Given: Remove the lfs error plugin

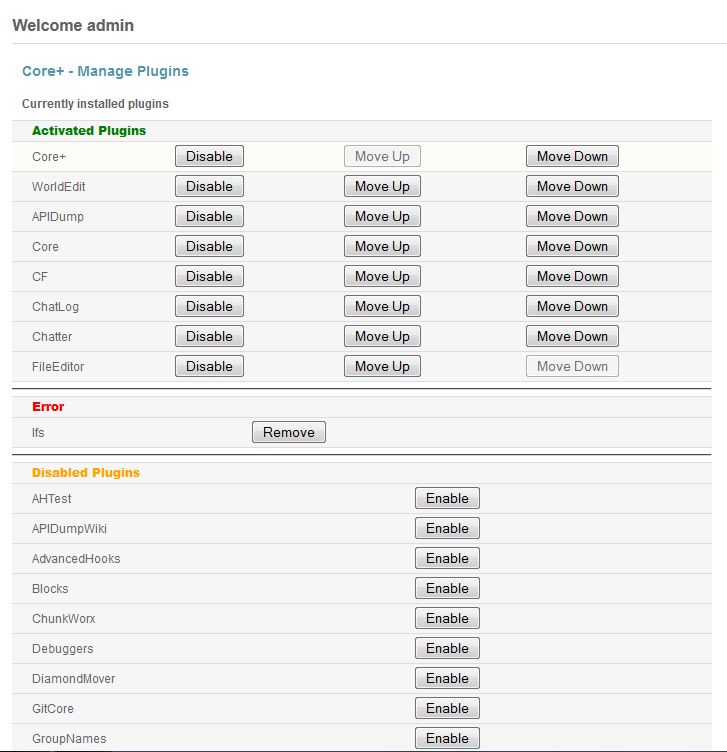Looking at the screenshot, I should (288, 432).
